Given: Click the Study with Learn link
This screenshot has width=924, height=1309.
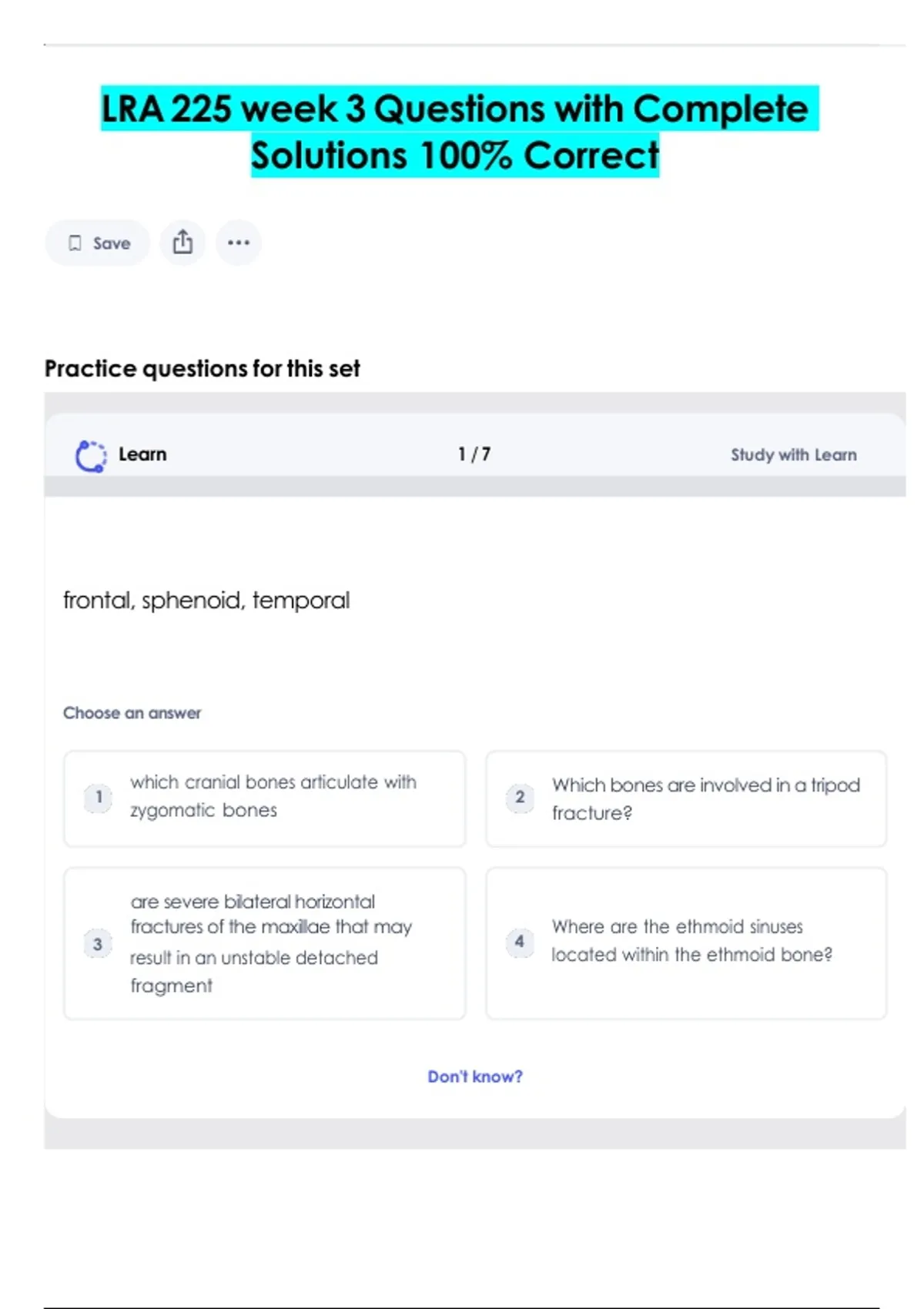Looking at the screenshot, I should (x=793, y=455).
